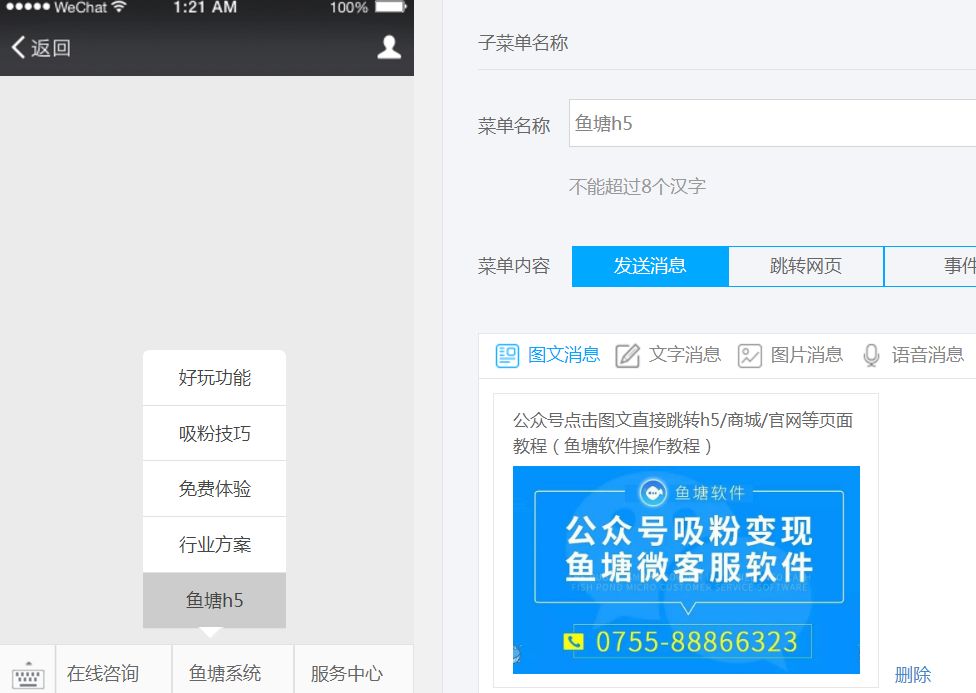The image size is (976, 693).
Task: Click the 100% battery percentage text
Action: tap(349, 7)
